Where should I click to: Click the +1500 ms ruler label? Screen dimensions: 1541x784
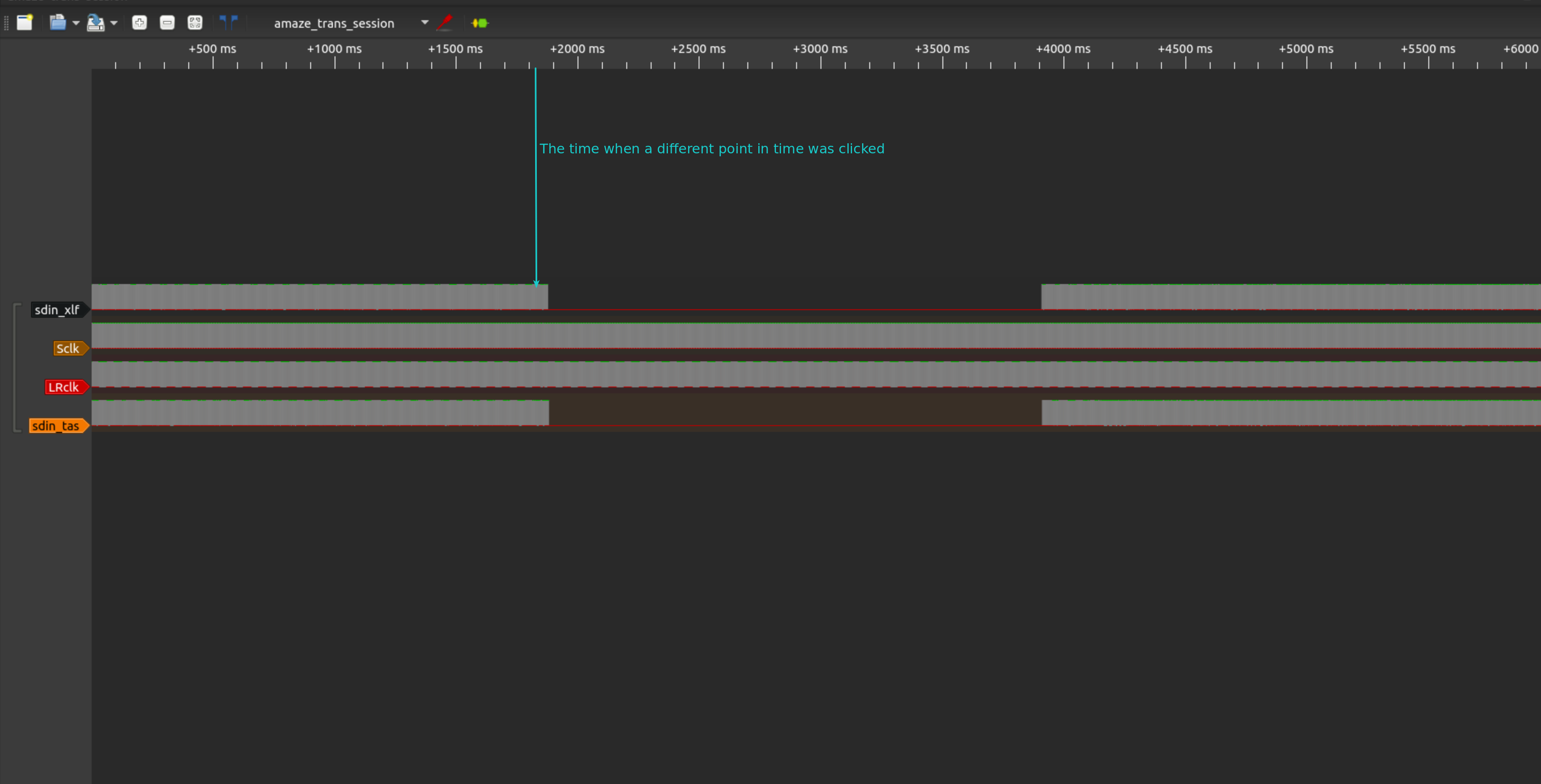[455, 49]
